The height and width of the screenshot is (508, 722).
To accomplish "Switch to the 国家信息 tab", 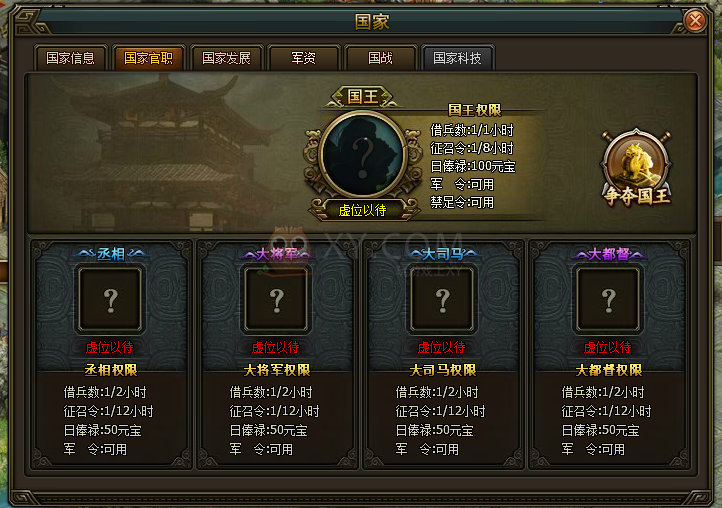I will coord(70,58).
